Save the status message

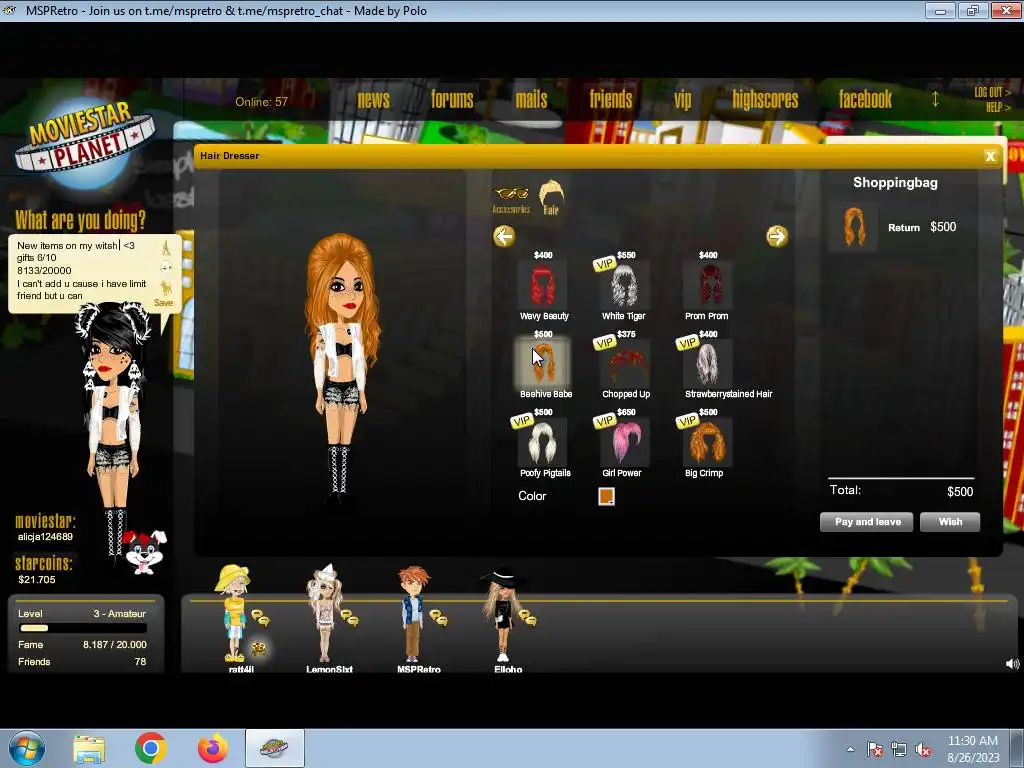163,303
